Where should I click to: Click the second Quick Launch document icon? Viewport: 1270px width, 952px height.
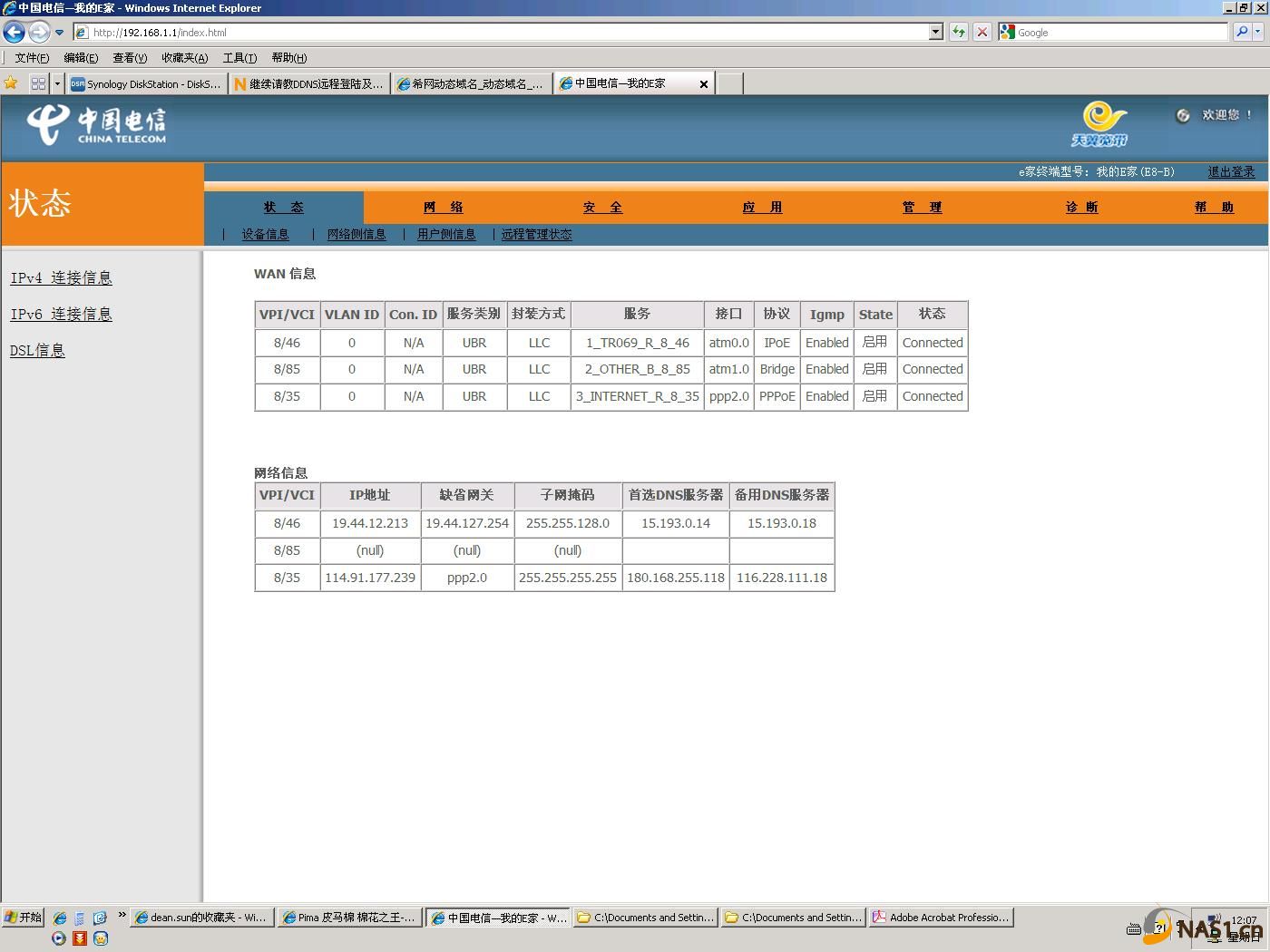[x=80, y=918]
